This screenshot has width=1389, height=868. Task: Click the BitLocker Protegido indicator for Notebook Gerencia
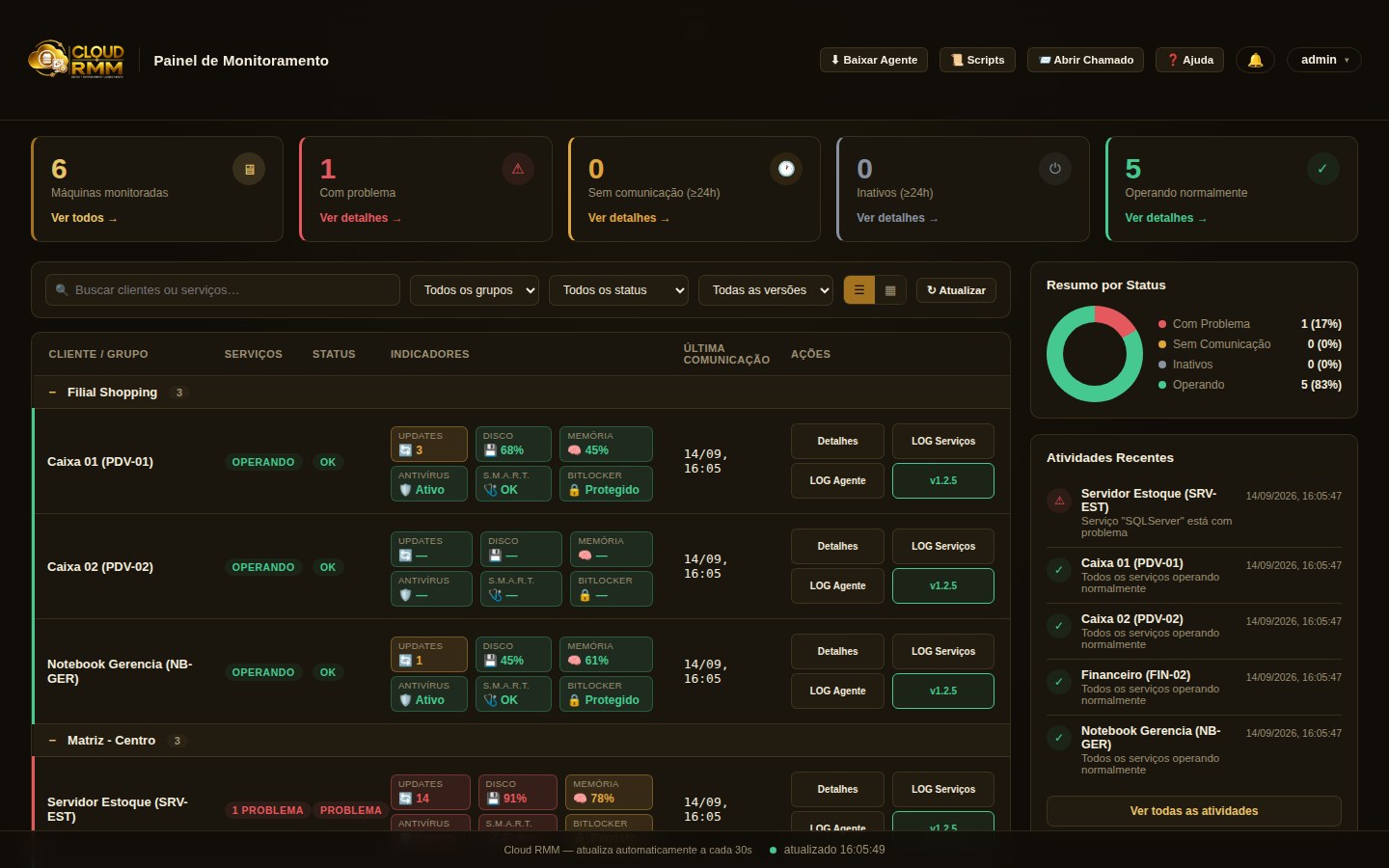pos(606,693)
